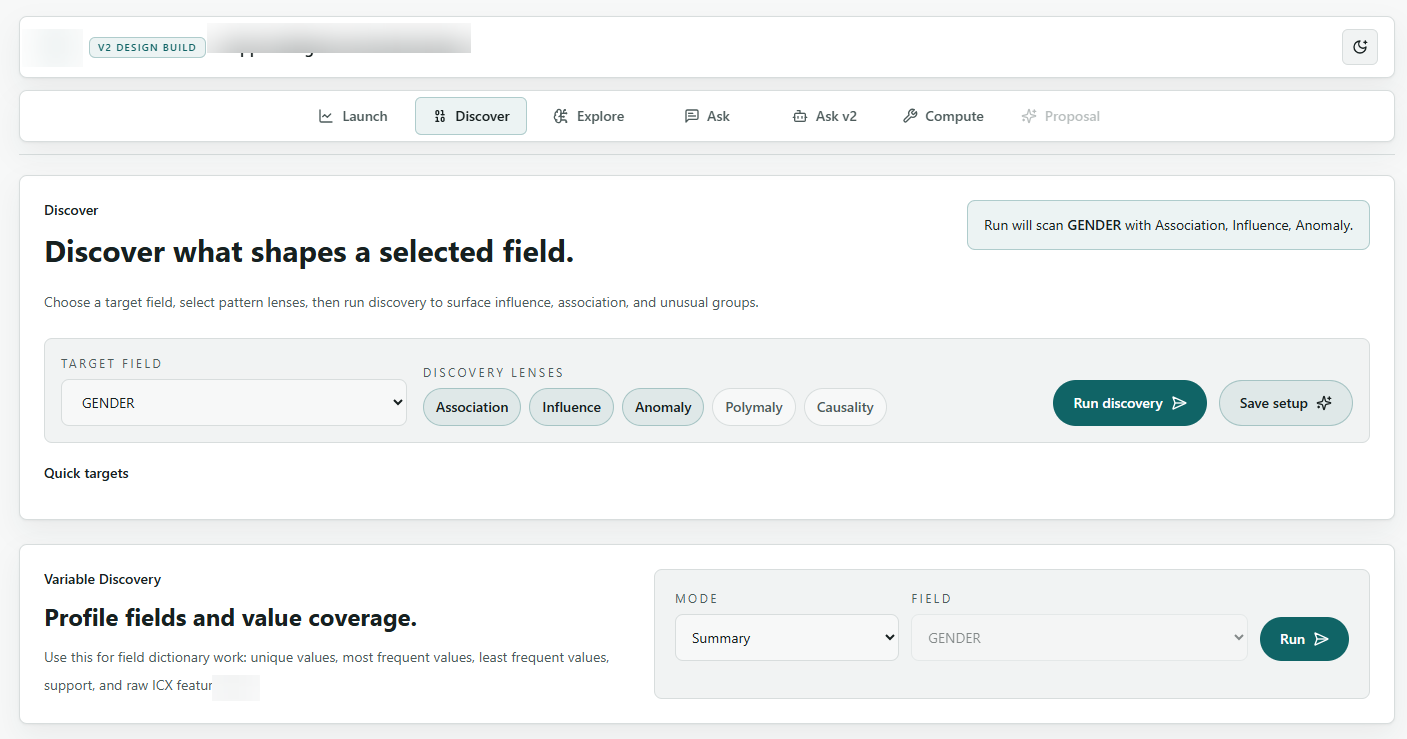Click the Profile fields and value coverage heading
The width and height of the screenshot is (1407, 739).
coord(230,618)
